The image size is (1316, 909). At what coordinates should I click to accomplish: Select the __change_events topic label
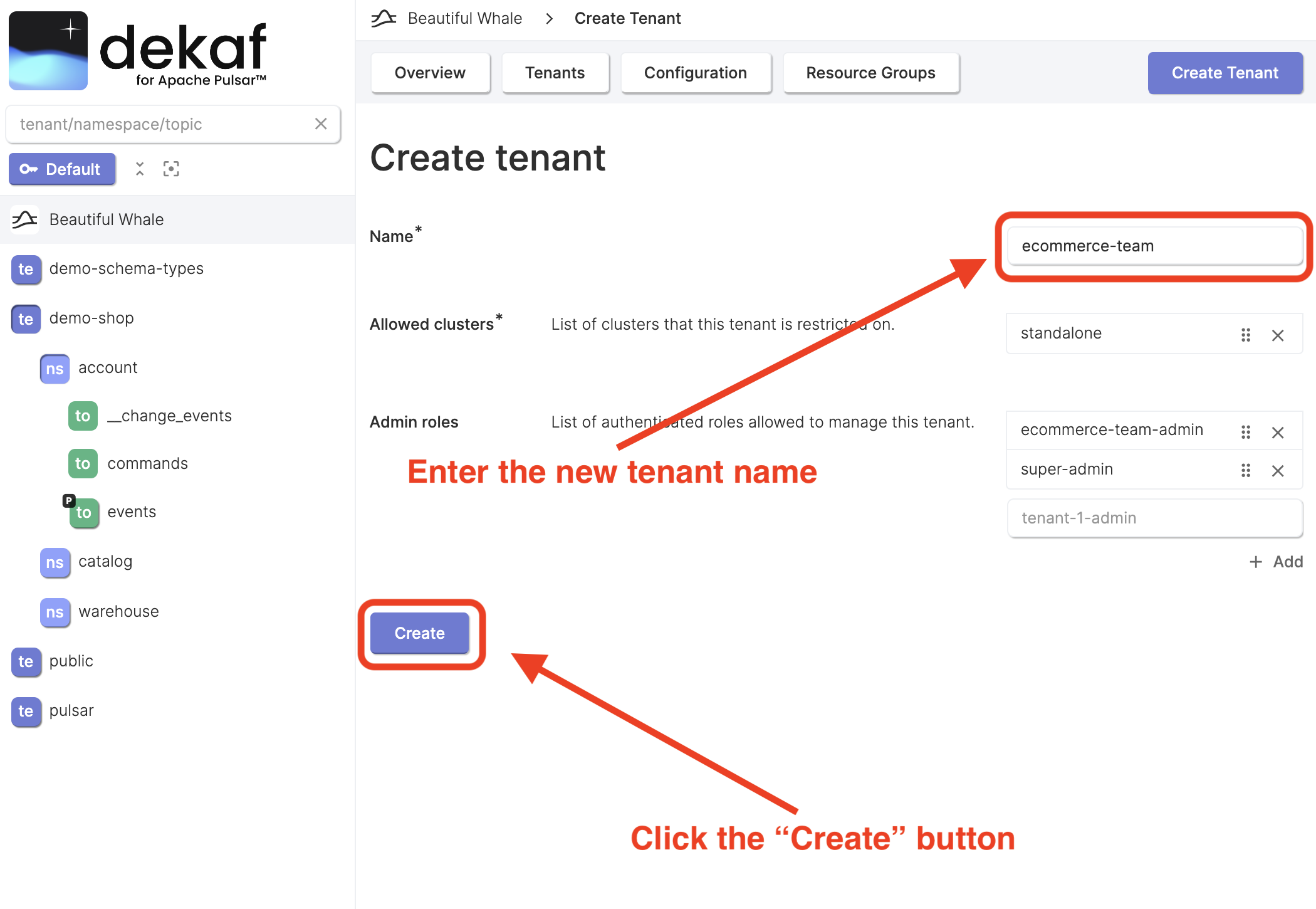point(170,416)
